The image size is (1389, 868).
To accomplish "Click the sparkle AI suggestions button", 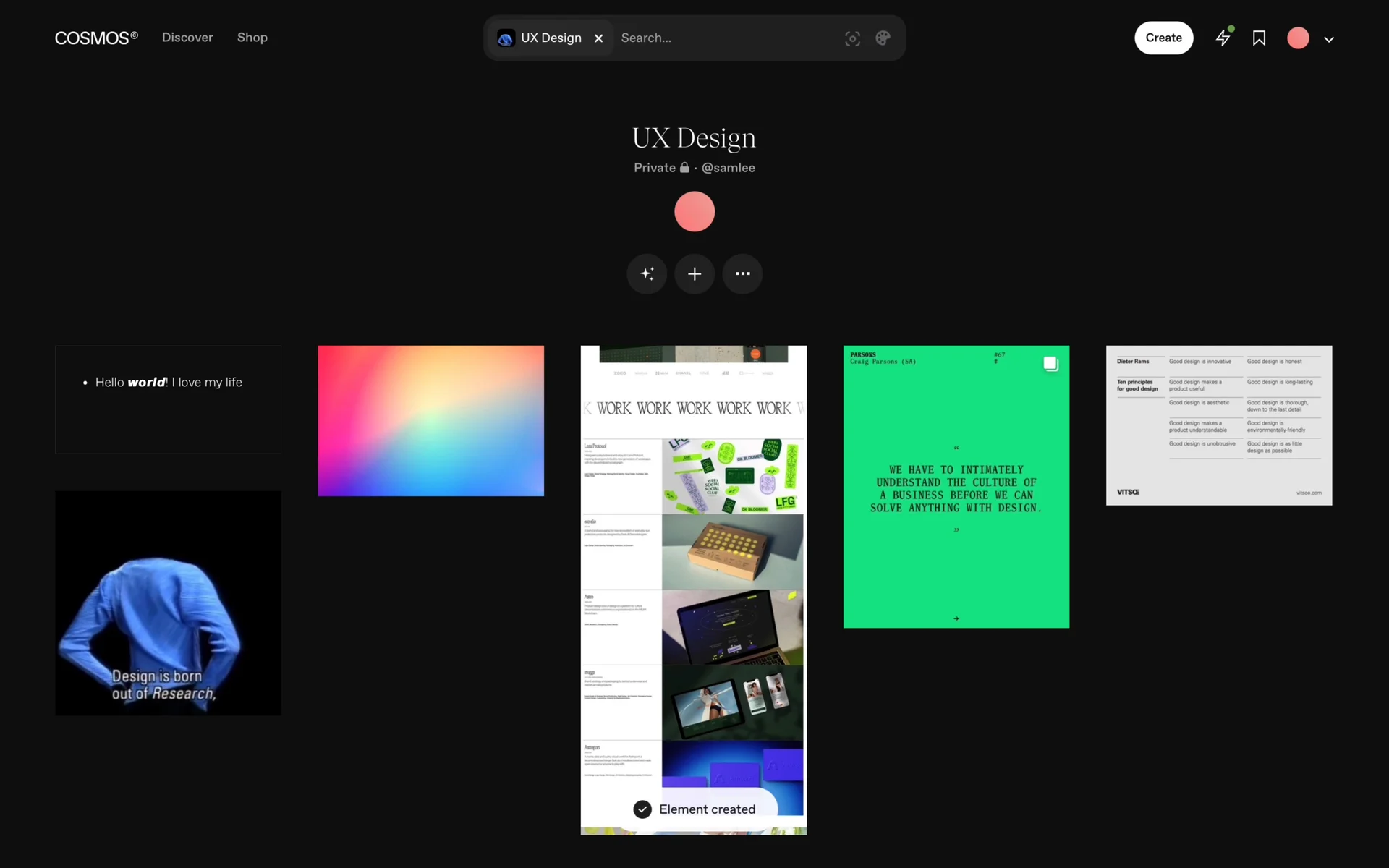I will 647,273.
